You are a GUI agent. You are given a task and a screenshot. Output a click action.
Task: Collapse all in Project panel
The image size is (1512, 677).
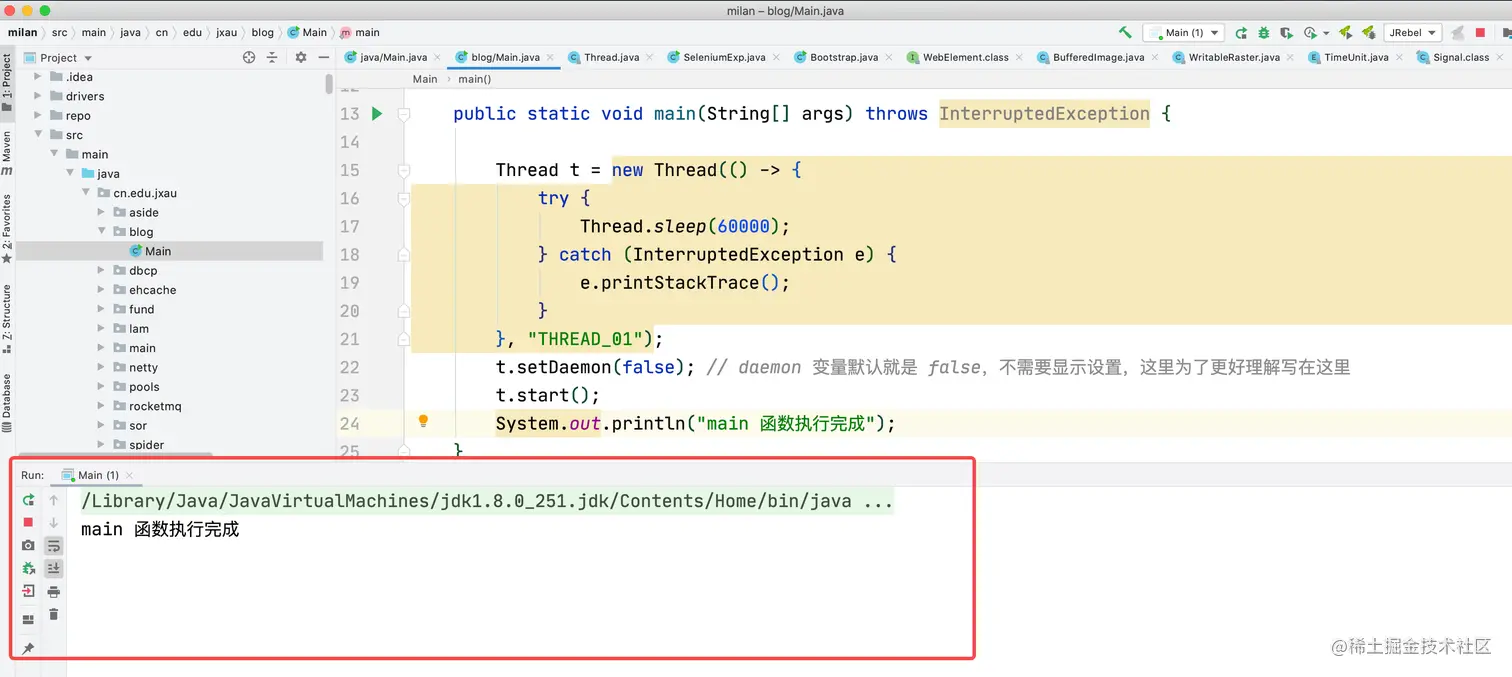pos(272,57)
